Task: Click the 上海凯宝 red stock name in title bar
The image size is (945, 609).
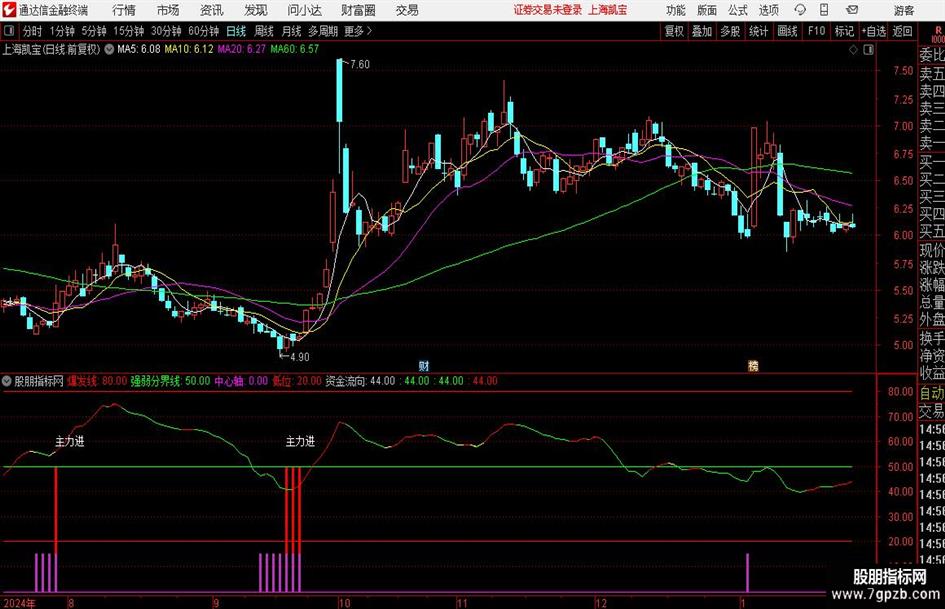Action: 608,10
